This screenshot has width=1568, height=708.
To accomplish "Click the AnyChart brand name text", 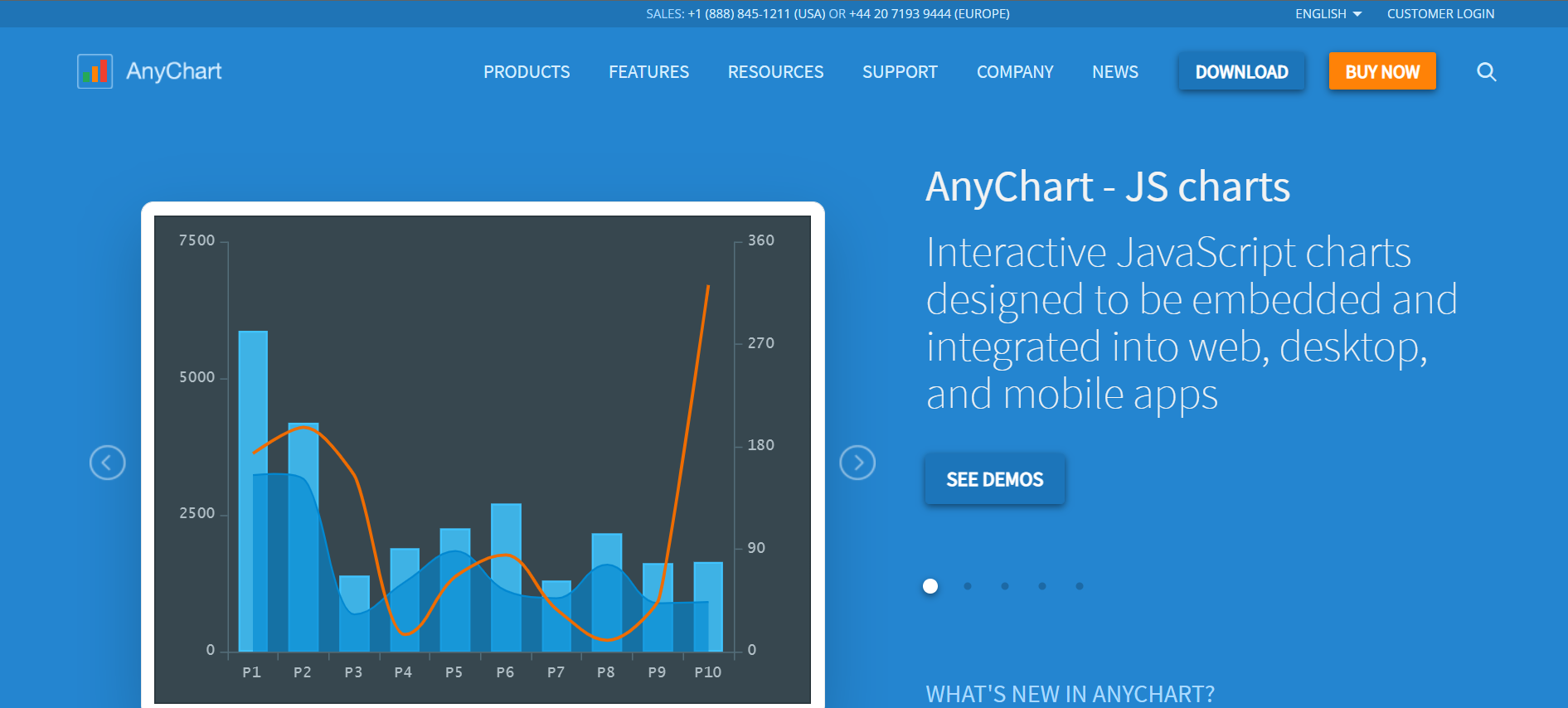I will [x=174, y=71].
